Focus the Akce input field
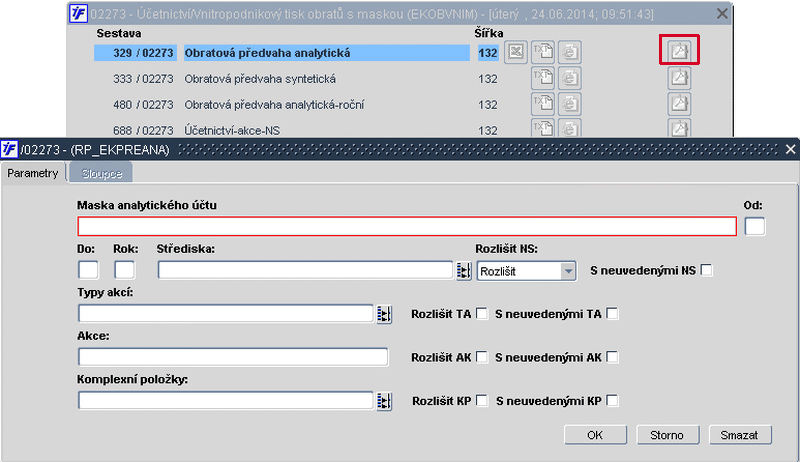The image size is (800, 462). (x=233, y=357)
